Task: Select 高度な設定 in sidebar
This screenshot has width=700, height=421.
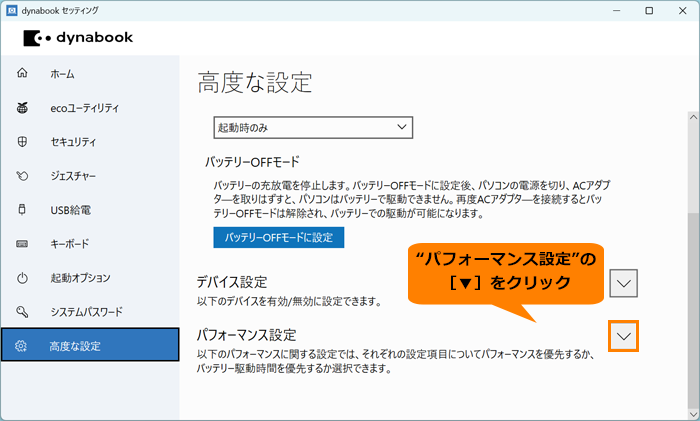Action: [x=90, y=345]
